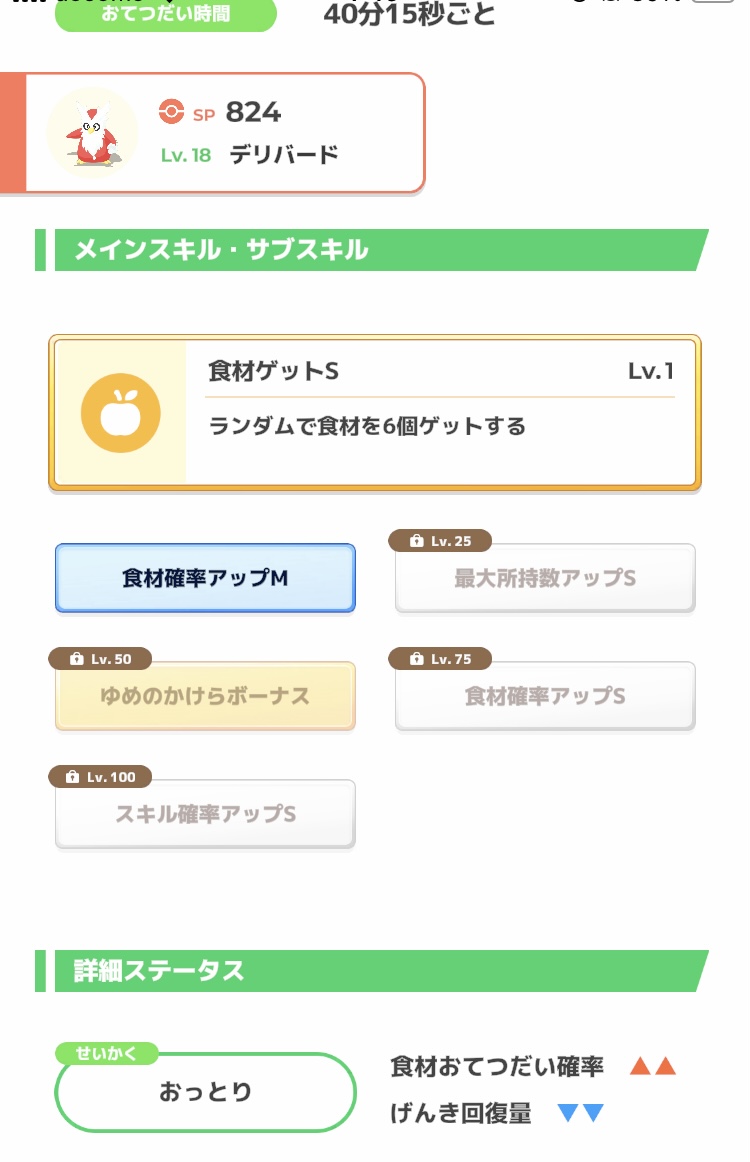Tap the Lv. 100 lock badge
This screenshot has height=1162, width=750.
[100, 777]
